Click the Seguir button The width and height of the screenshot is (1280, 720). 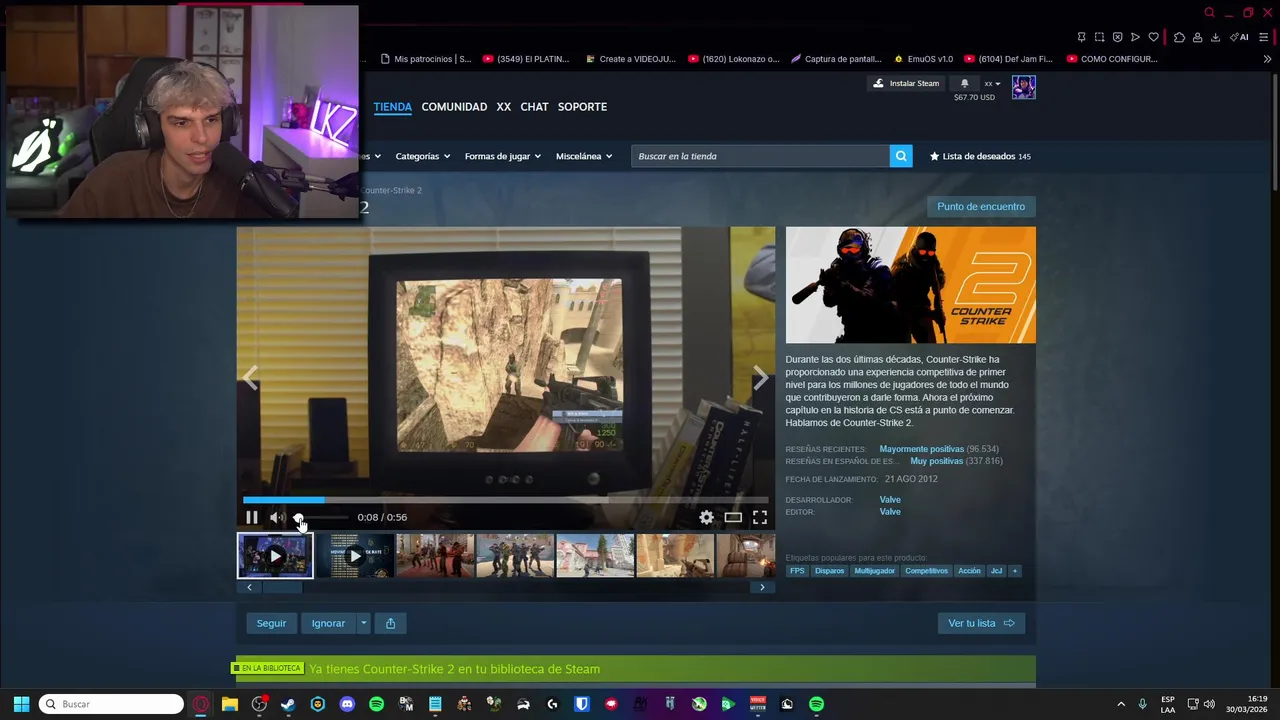[271, 623]
